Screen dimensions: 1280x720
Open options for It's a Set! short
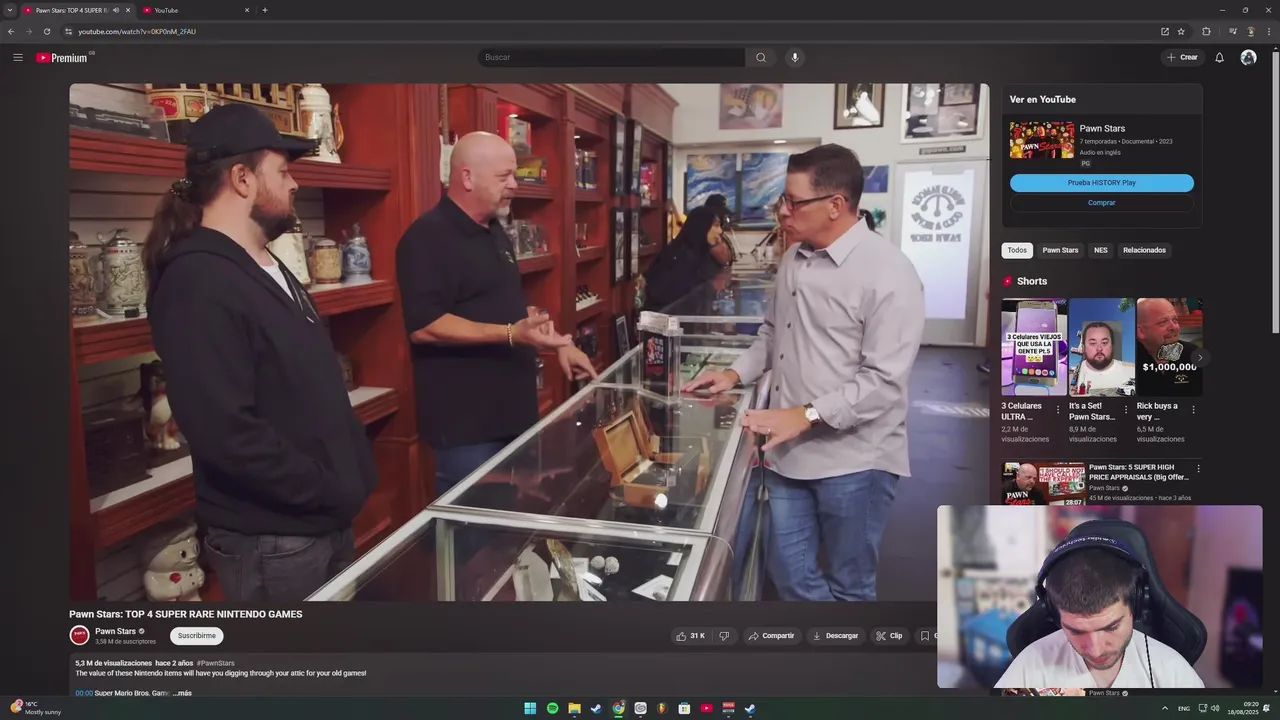(1126, 409)
